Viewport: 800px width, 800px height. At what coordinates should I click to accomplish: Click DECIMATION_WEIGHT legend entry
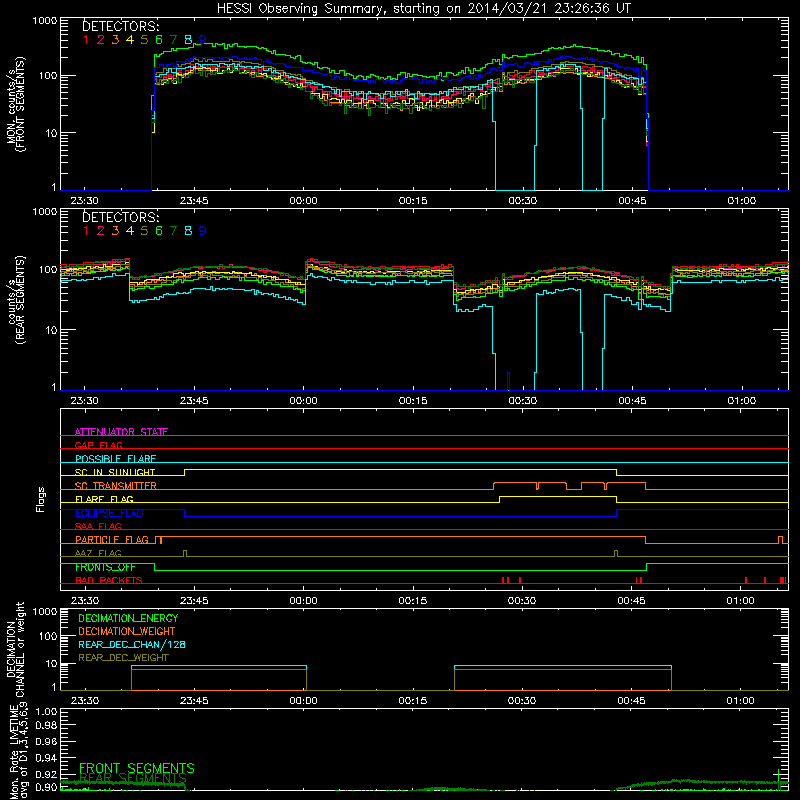127,631
